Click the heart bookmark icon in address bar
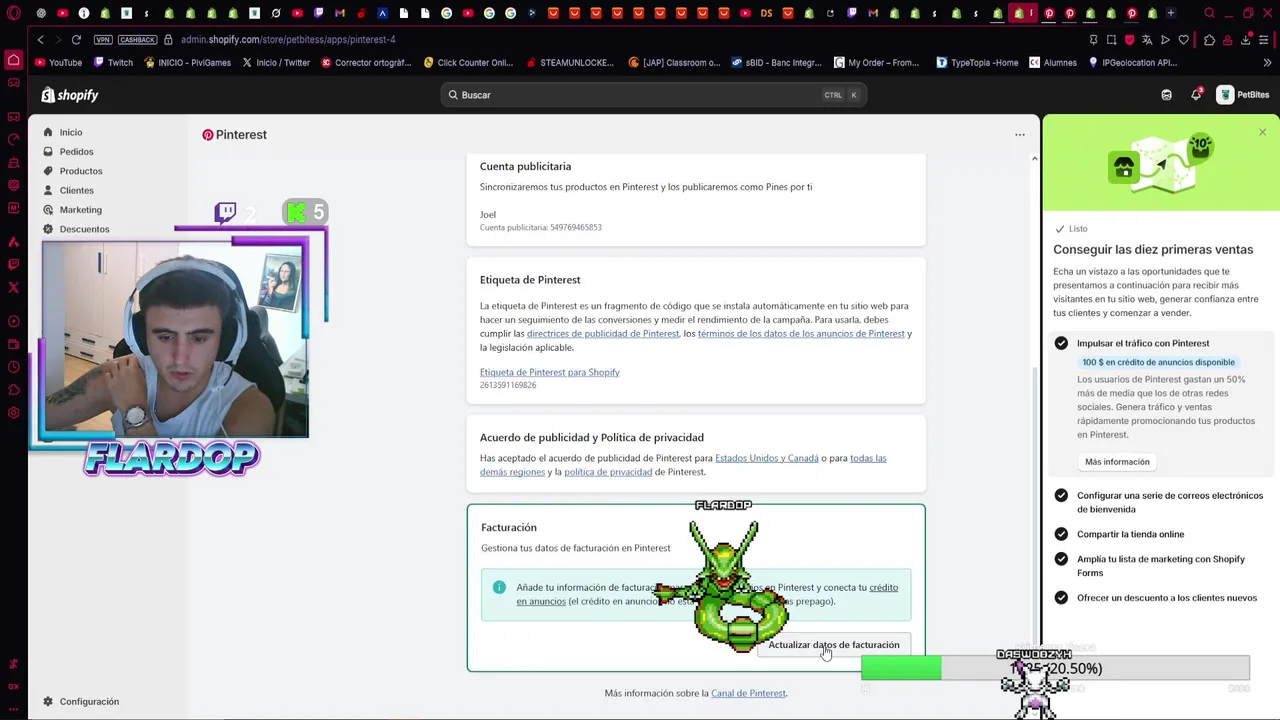This screenshot has width=1280, height=720. (1184, 40)
